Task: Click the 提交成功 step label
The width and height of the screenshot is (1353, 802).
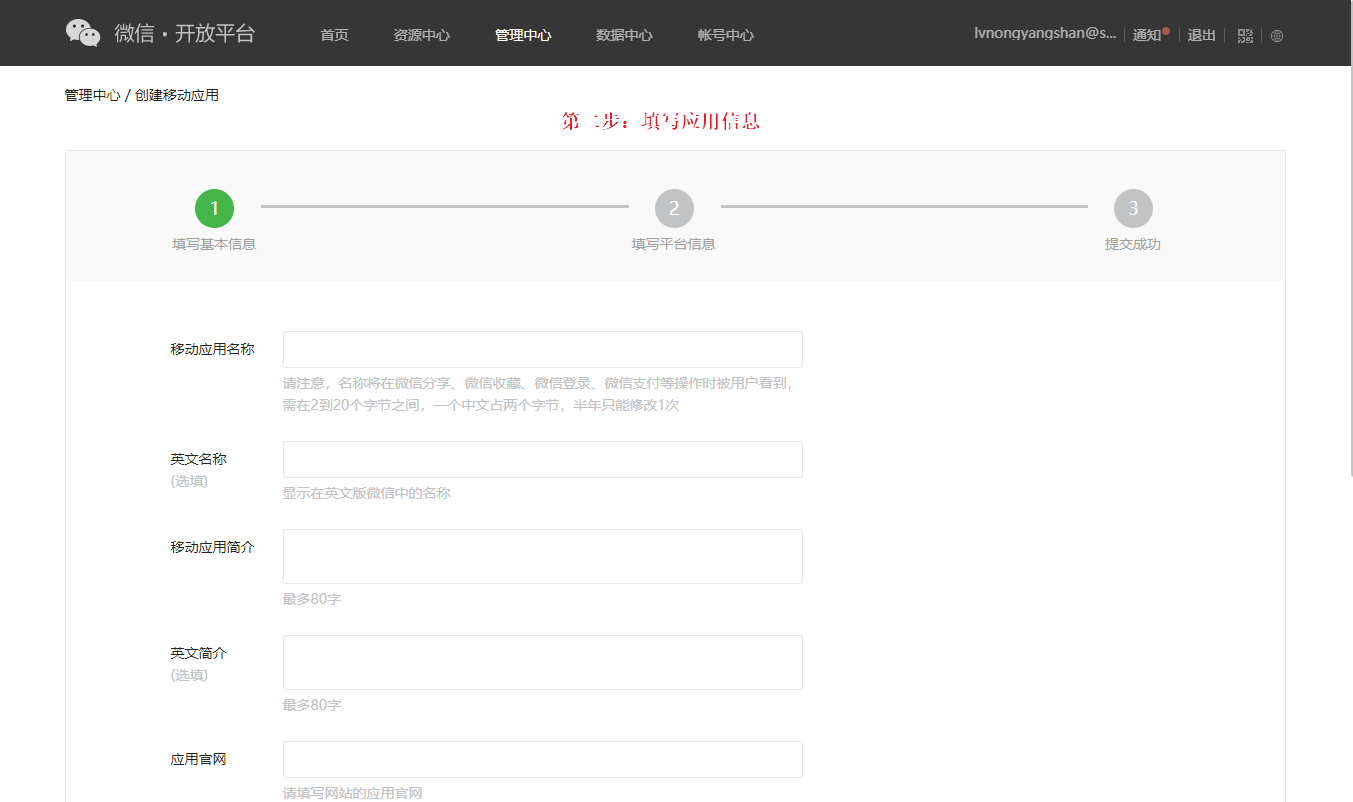Action: [x=1133, y=244]
